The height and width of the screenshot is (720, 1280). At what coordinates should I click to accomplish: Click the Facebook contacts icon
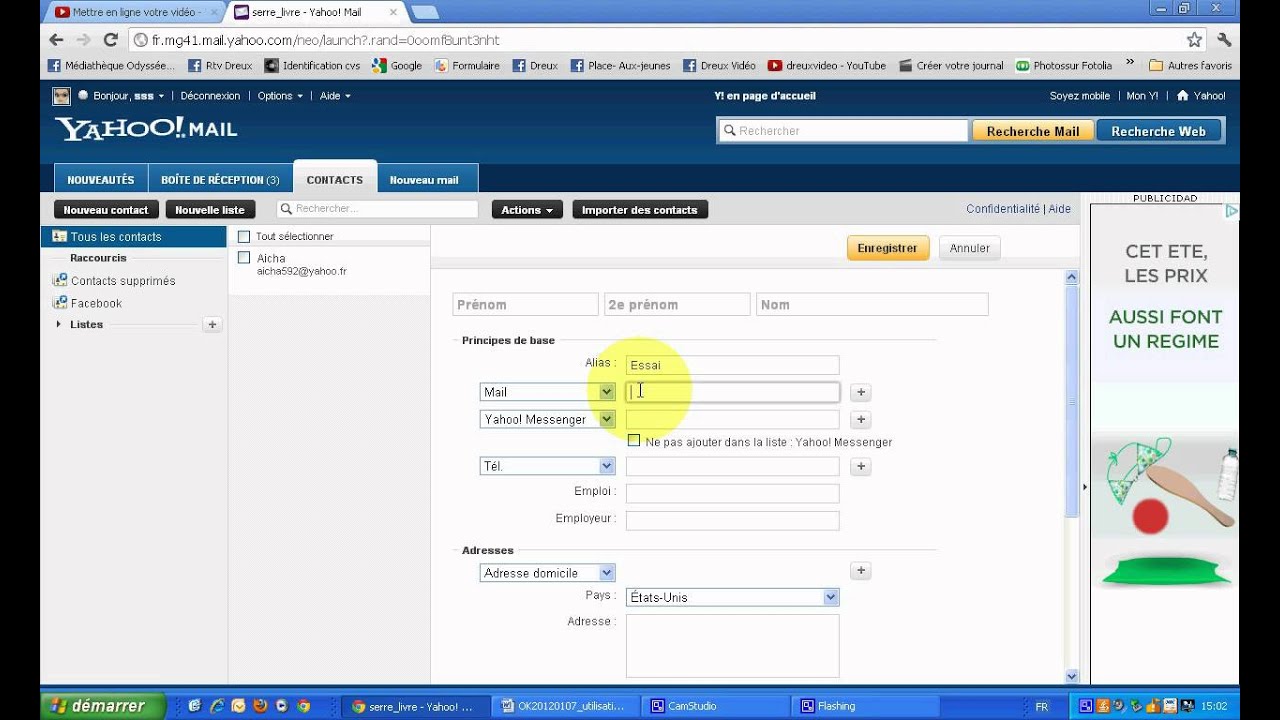[x=60, y=303]
